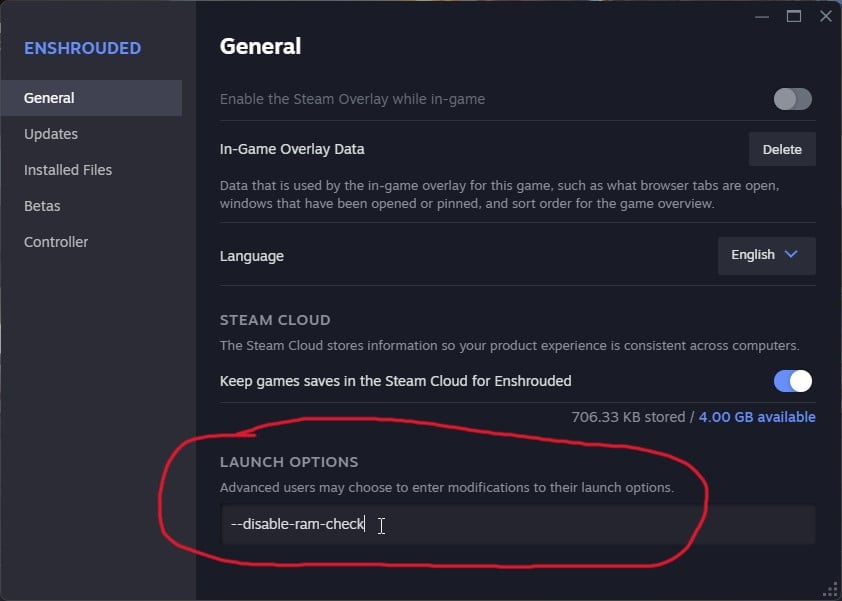Close the Enshrouded properties window
Image resolution: width=842 pixels, height=601 pixels.
[825, 16]
